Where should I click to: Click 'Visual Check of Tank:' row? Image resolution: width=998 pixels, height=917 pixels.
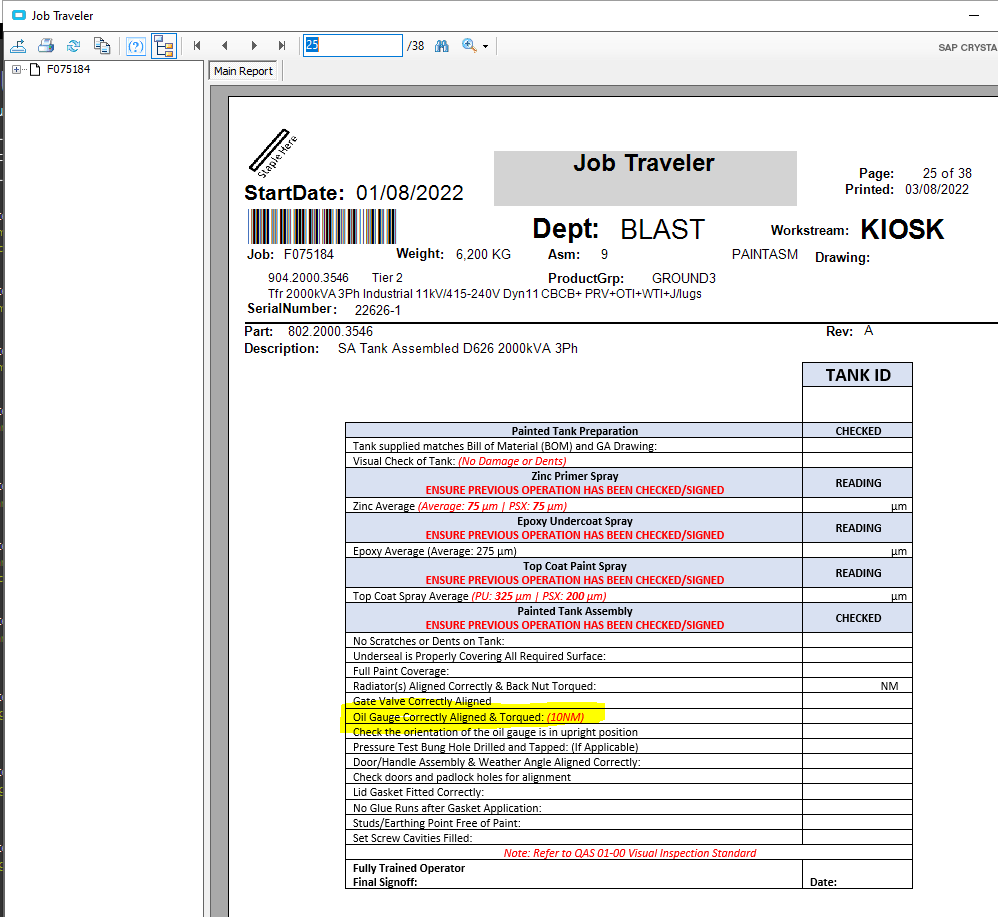[573, 461]
